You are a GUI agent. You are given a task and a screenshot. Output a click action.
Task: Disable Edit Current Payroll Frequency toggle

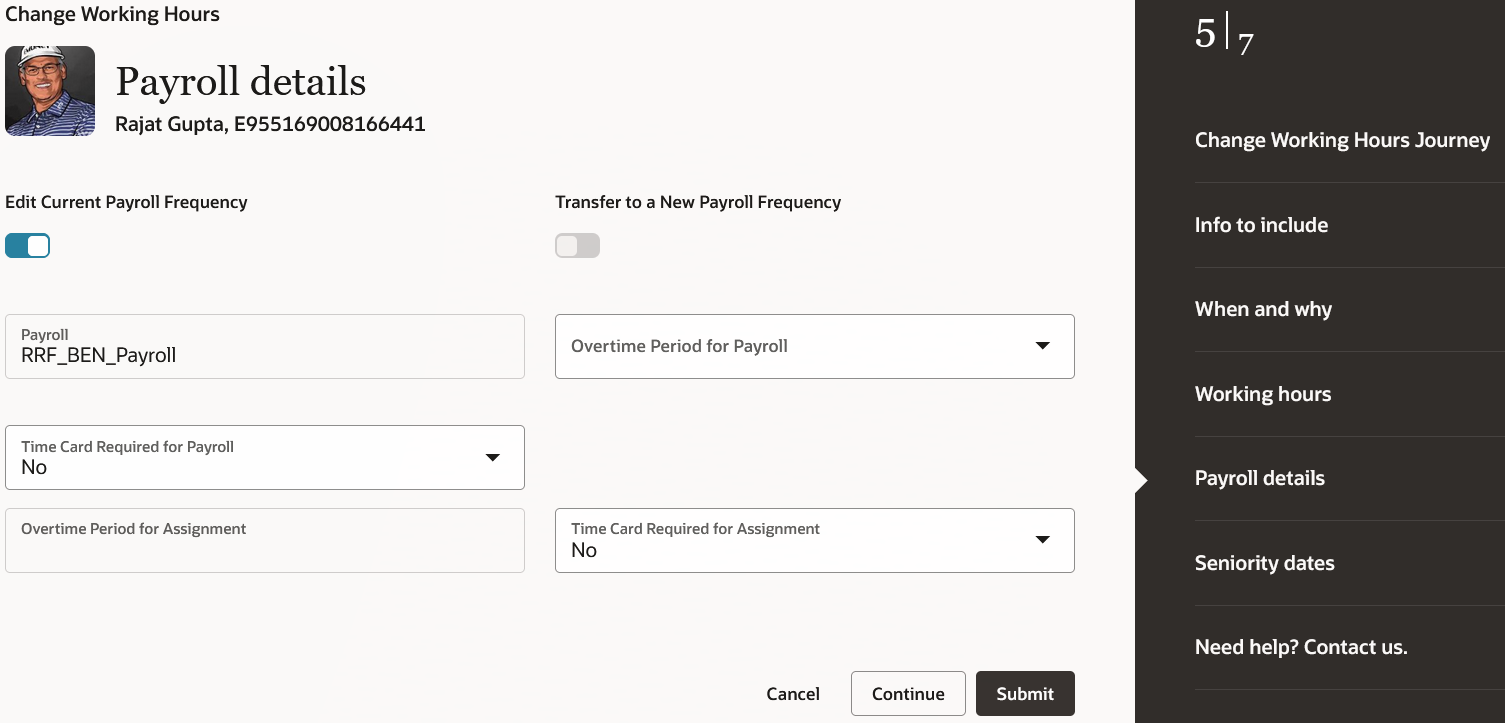click(28, 245)
